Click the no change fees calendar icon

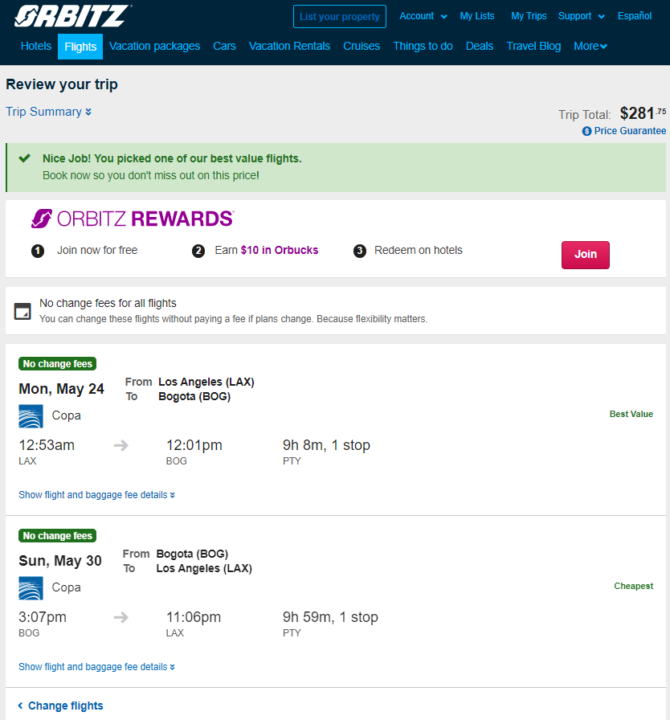23,311
